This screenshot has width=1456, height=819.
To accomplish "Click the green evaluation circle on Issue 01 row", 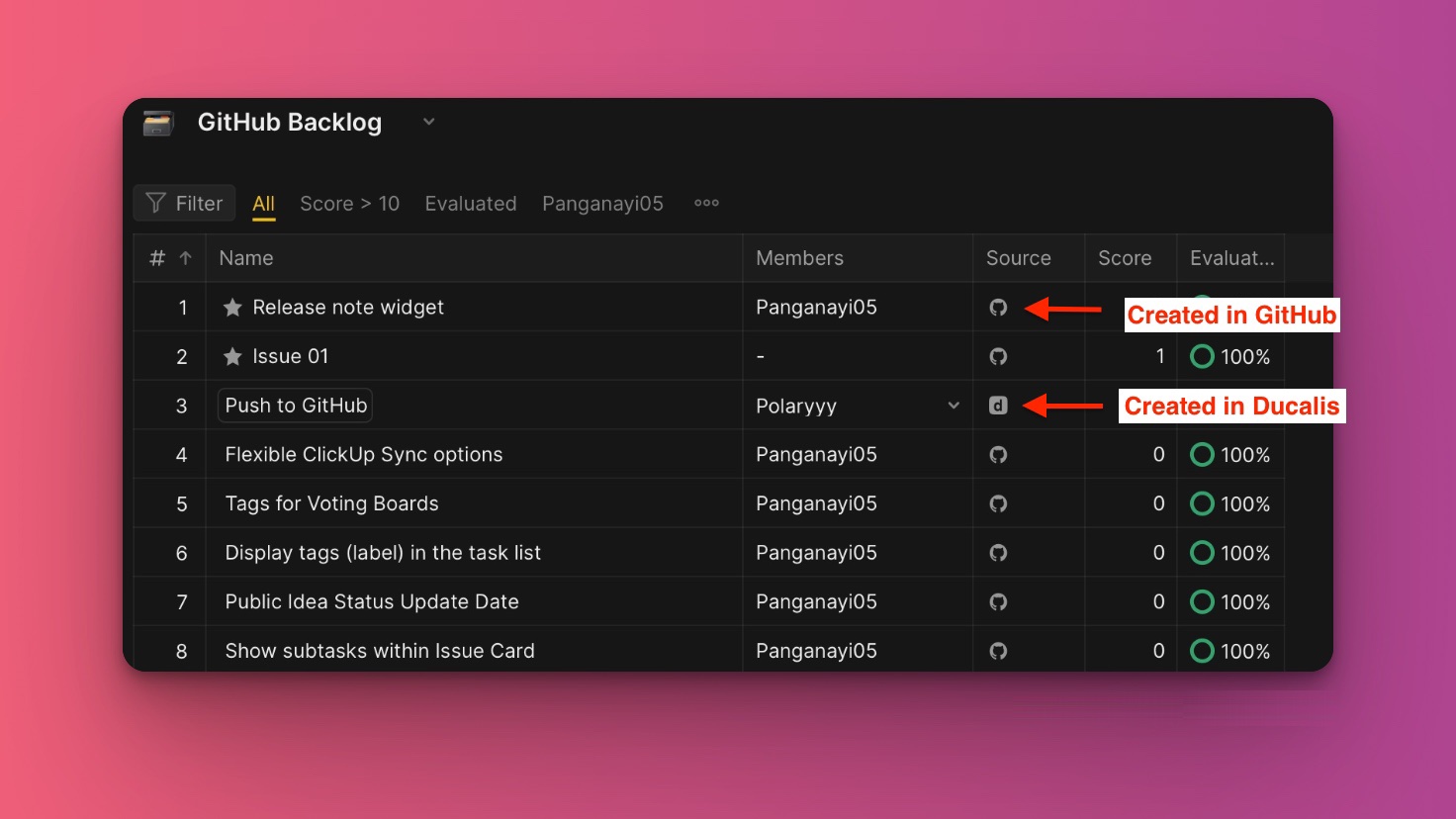I will pos(1201,356).
